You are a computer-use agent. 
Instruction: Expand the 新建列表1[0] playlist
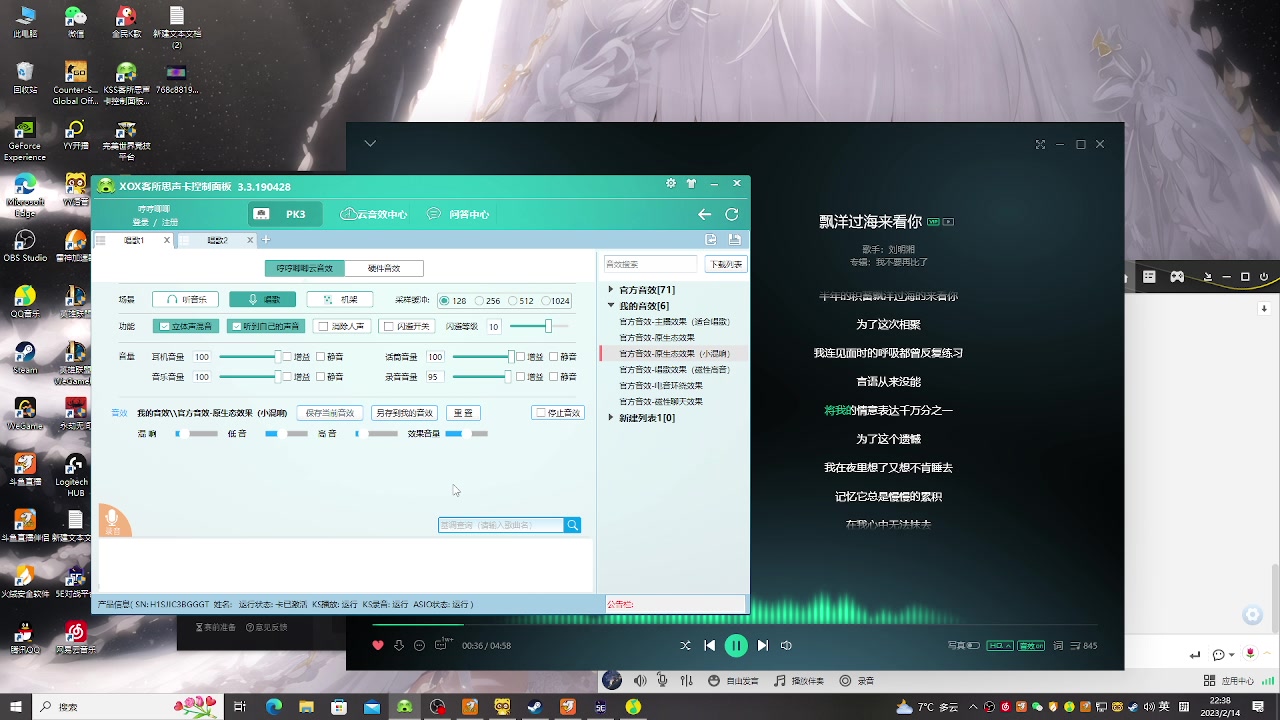610,417
